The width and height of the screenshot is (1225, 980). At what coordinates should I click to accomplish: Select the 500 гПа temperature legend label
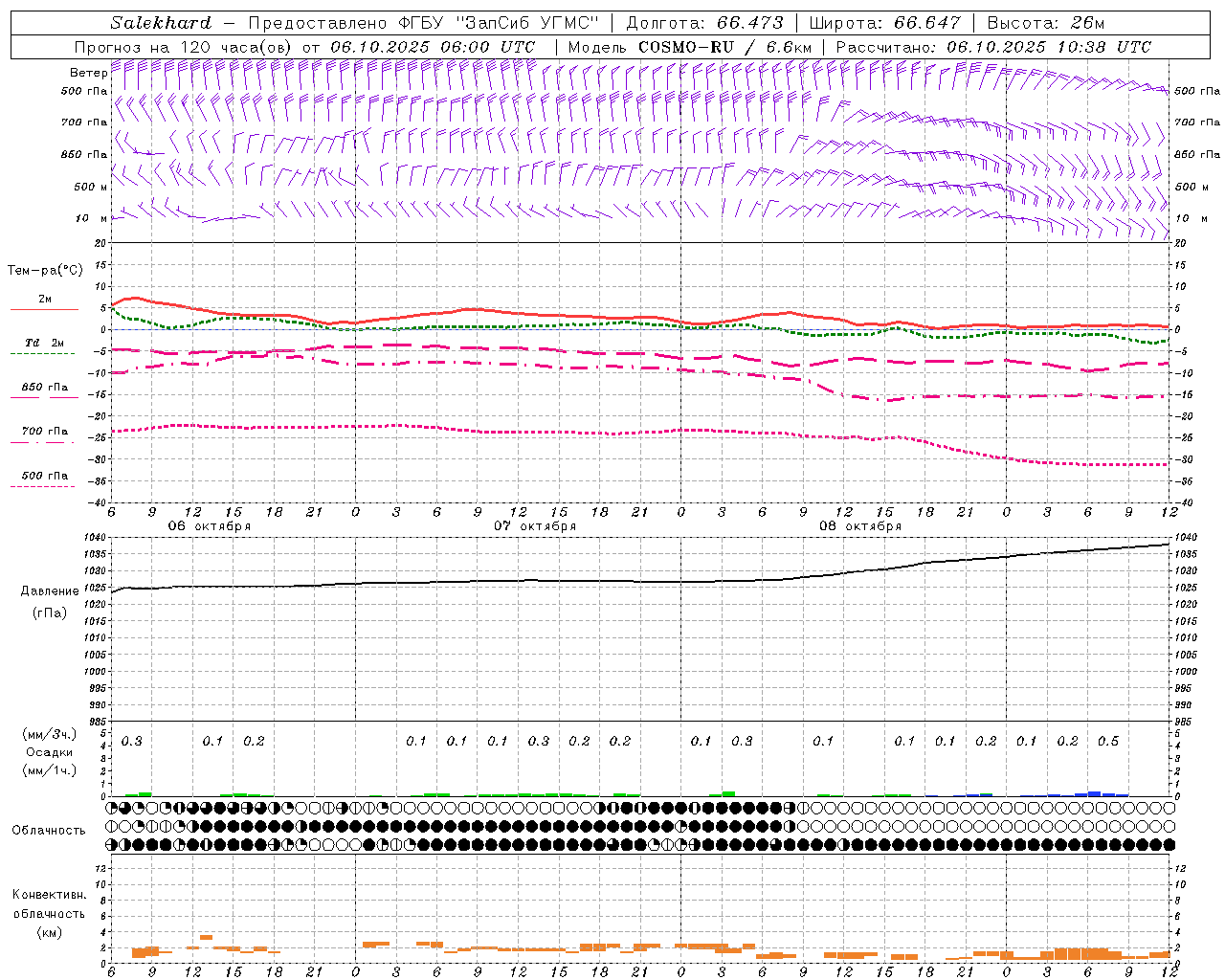(45, 476)
